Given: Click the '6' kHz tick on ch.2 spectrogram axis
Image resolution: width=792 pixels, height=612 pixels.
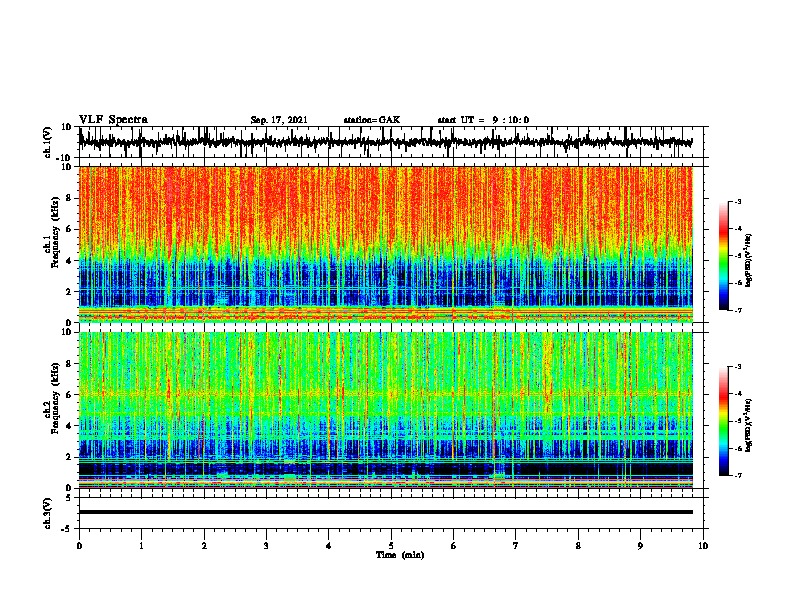Looking at the screenshot, I should (69, 395).
